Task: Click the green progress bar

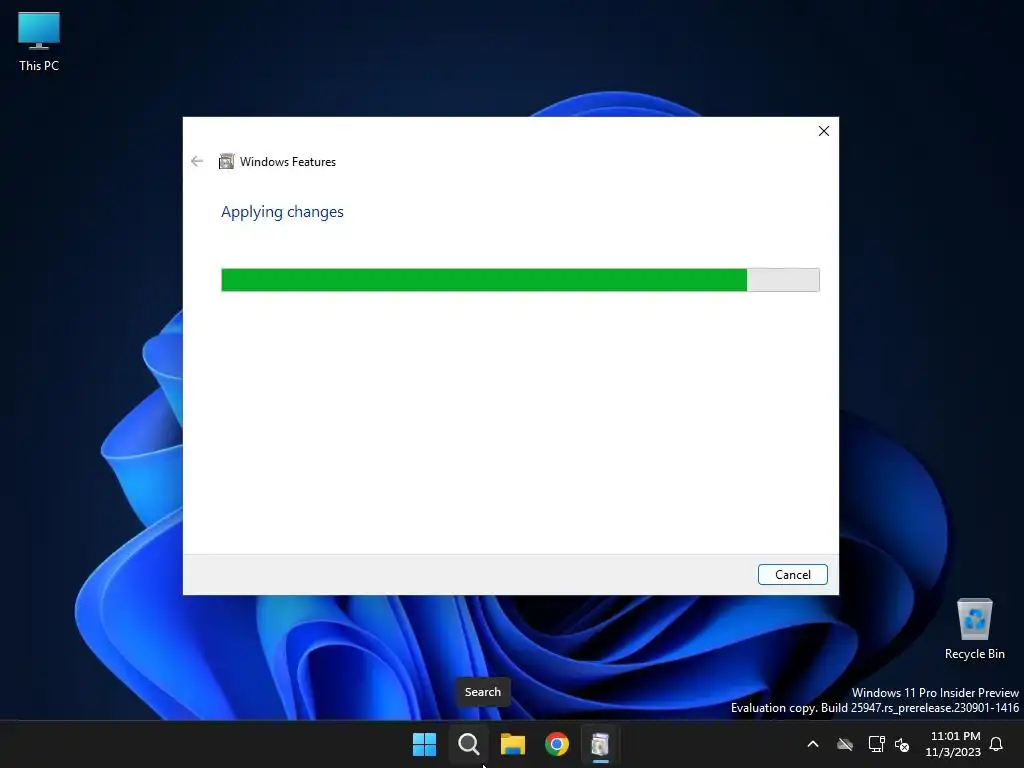Action: [520, 280]
